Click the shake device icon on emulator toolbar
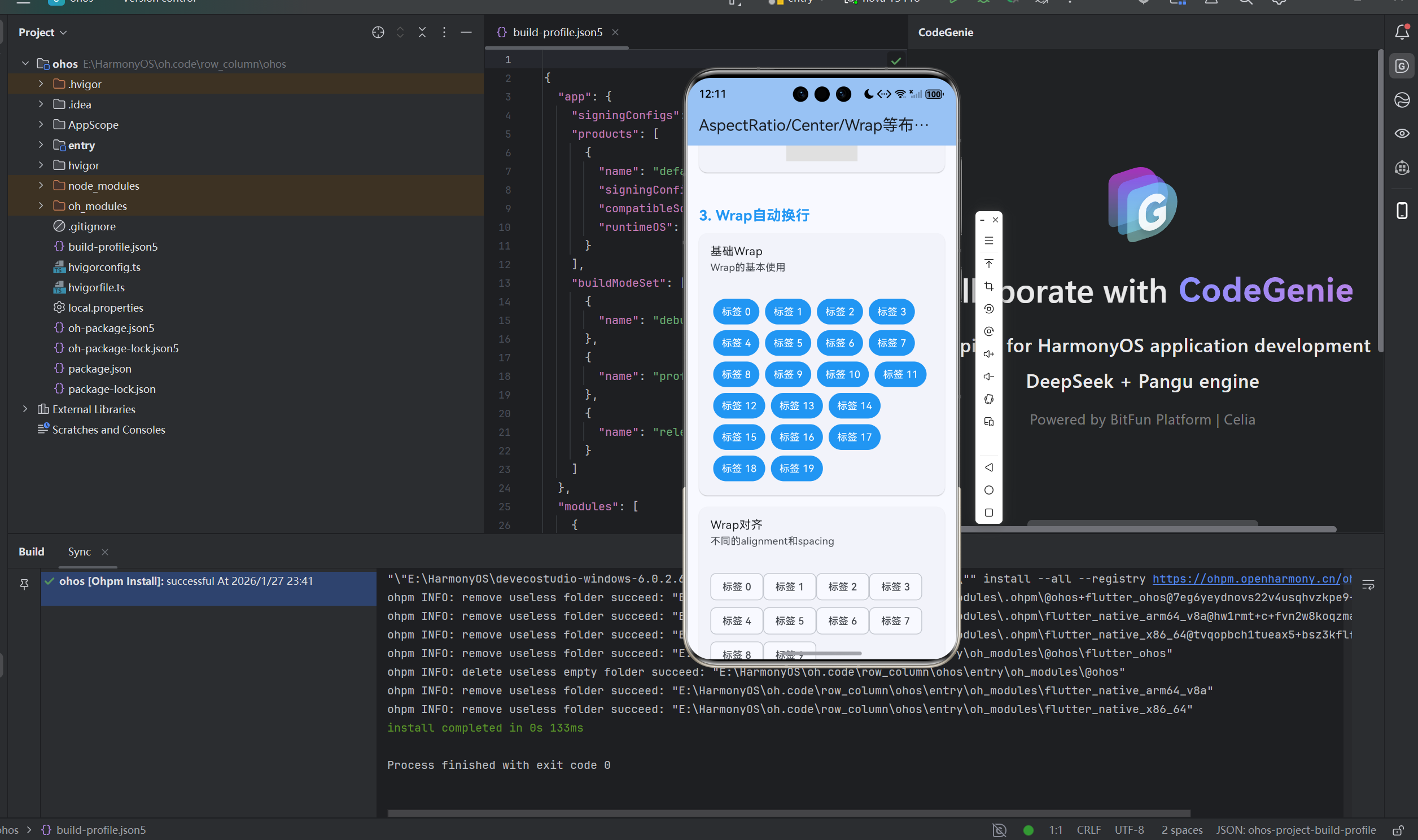 click(x=988, y=400)
